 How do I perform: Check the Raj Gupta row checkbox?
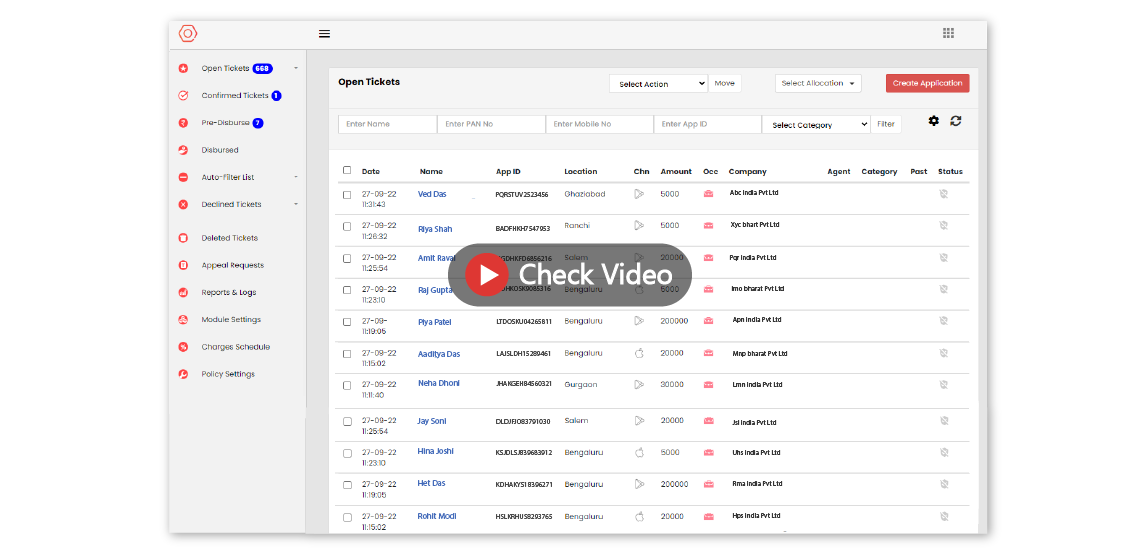[x=347, y=290]
